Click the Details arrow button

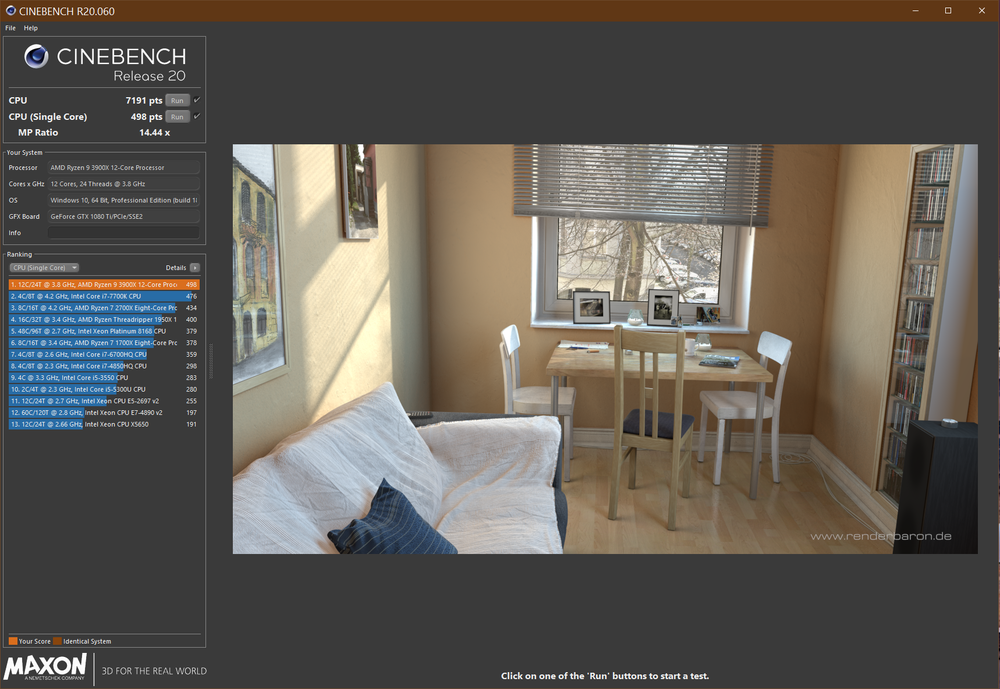pos(195,268)
